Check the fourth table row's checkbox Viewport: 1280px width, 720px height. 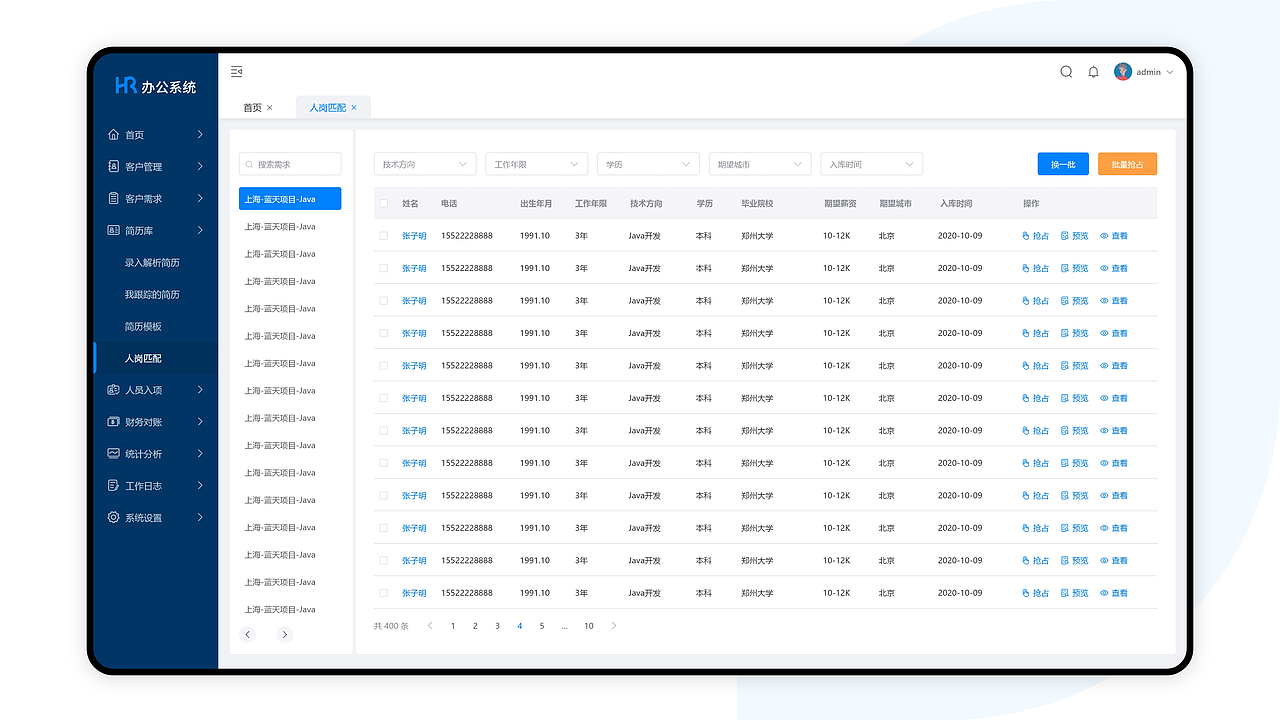coord(384,333)
